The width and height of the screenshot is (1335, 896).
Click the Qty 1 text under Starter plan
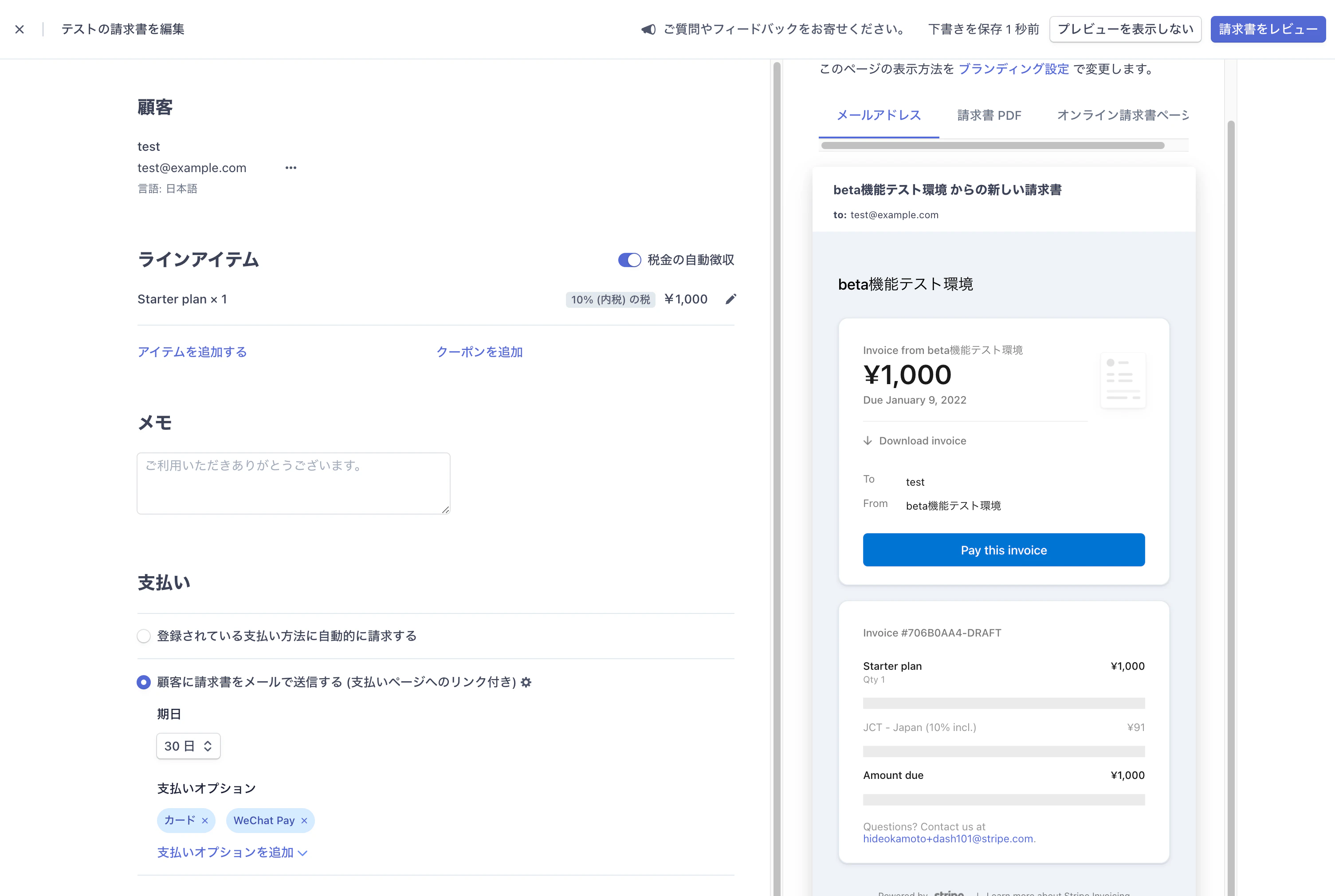click(x=873, y=680)
